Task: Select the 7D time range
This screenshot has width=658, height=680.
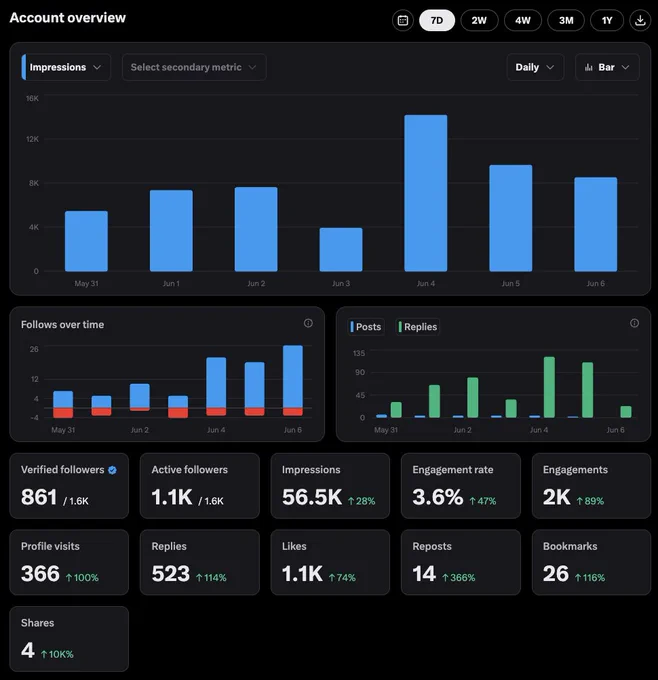Action: click(437, 20)
